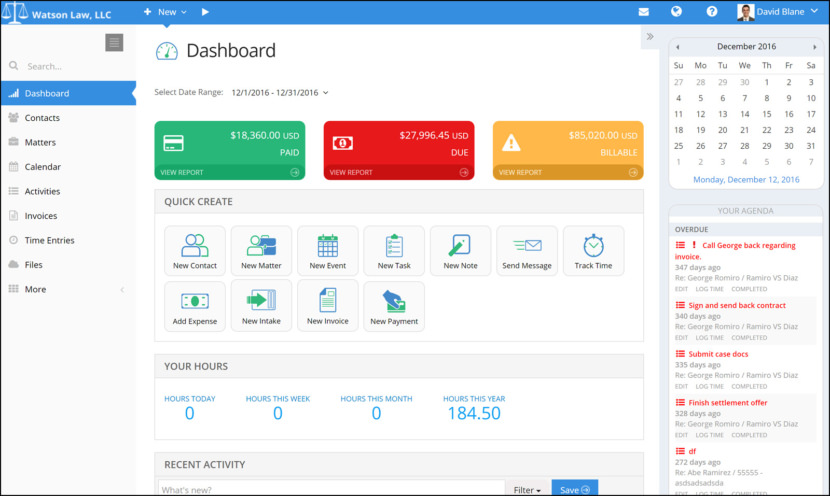Click the Save button in Recent Activity

tap(575, 489)
